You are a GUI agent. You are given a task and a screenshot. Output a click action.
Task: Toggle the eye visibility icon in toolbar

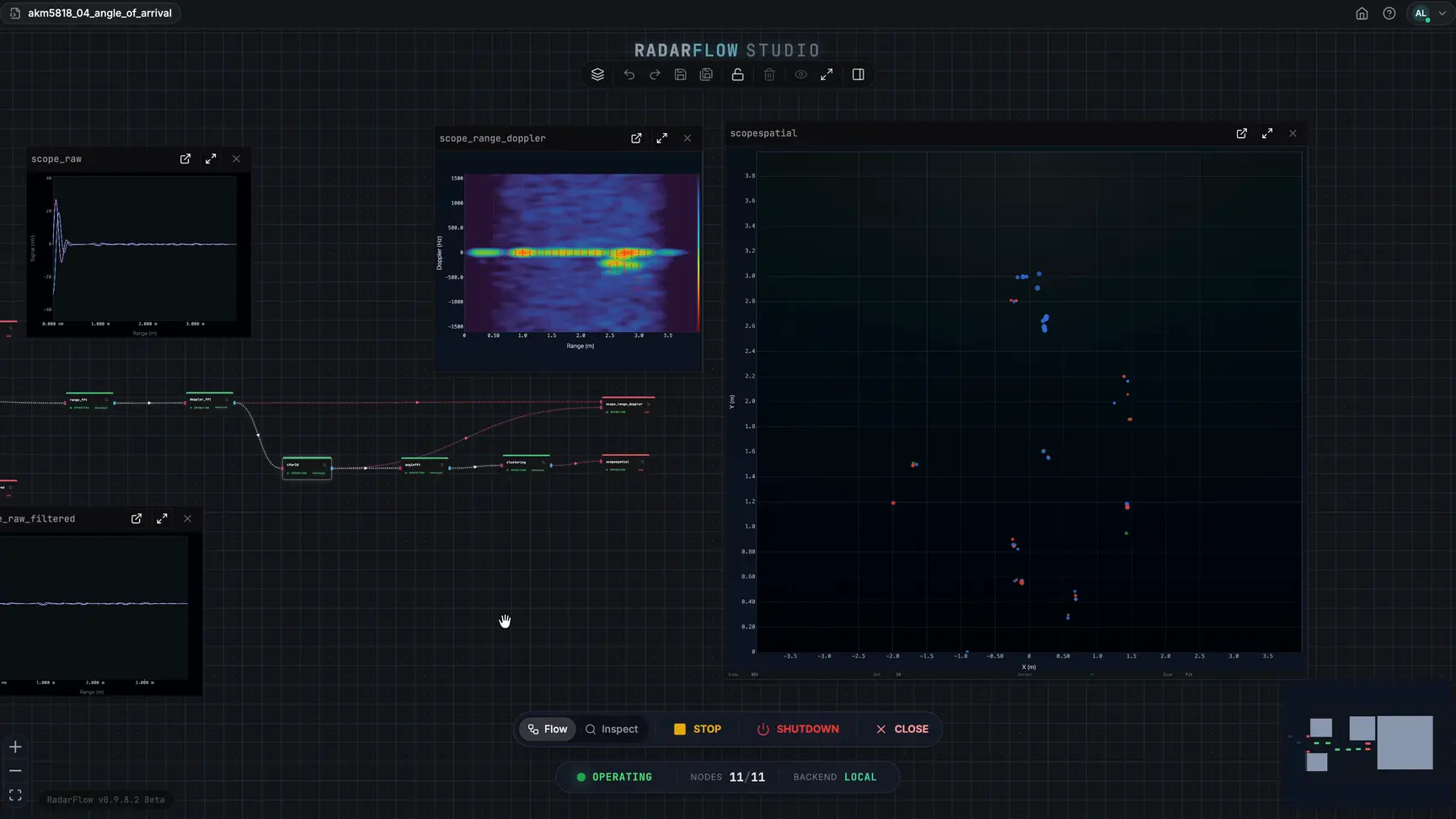(x=800, y=74)
